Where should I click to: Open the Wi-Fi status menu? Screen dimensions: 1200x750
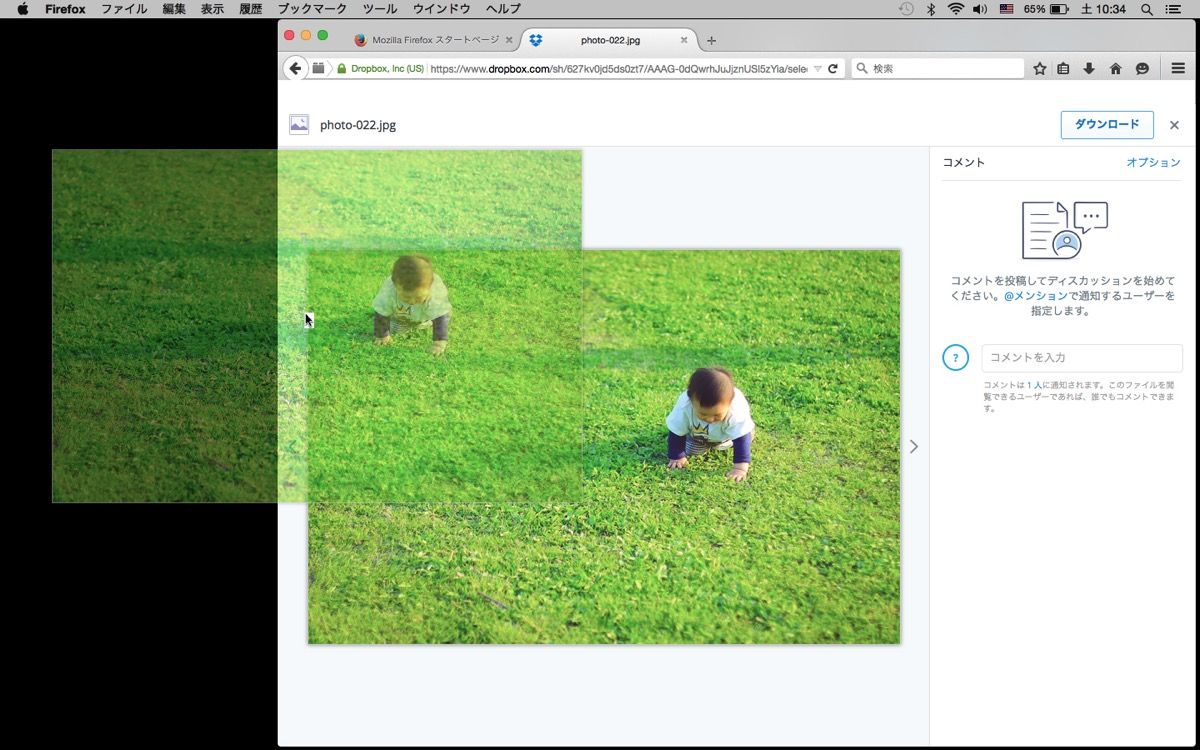[x=956, y=9]
